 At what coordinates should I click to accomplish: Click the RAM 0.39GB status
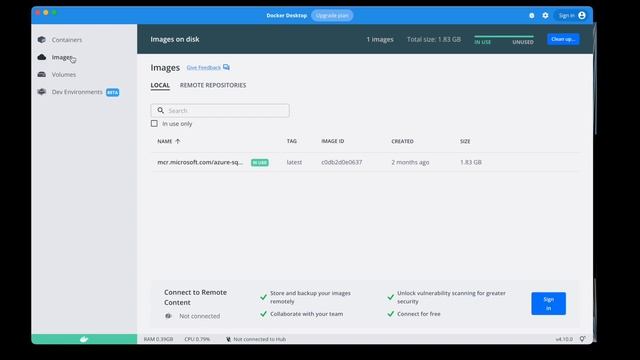tap(158, 339)
